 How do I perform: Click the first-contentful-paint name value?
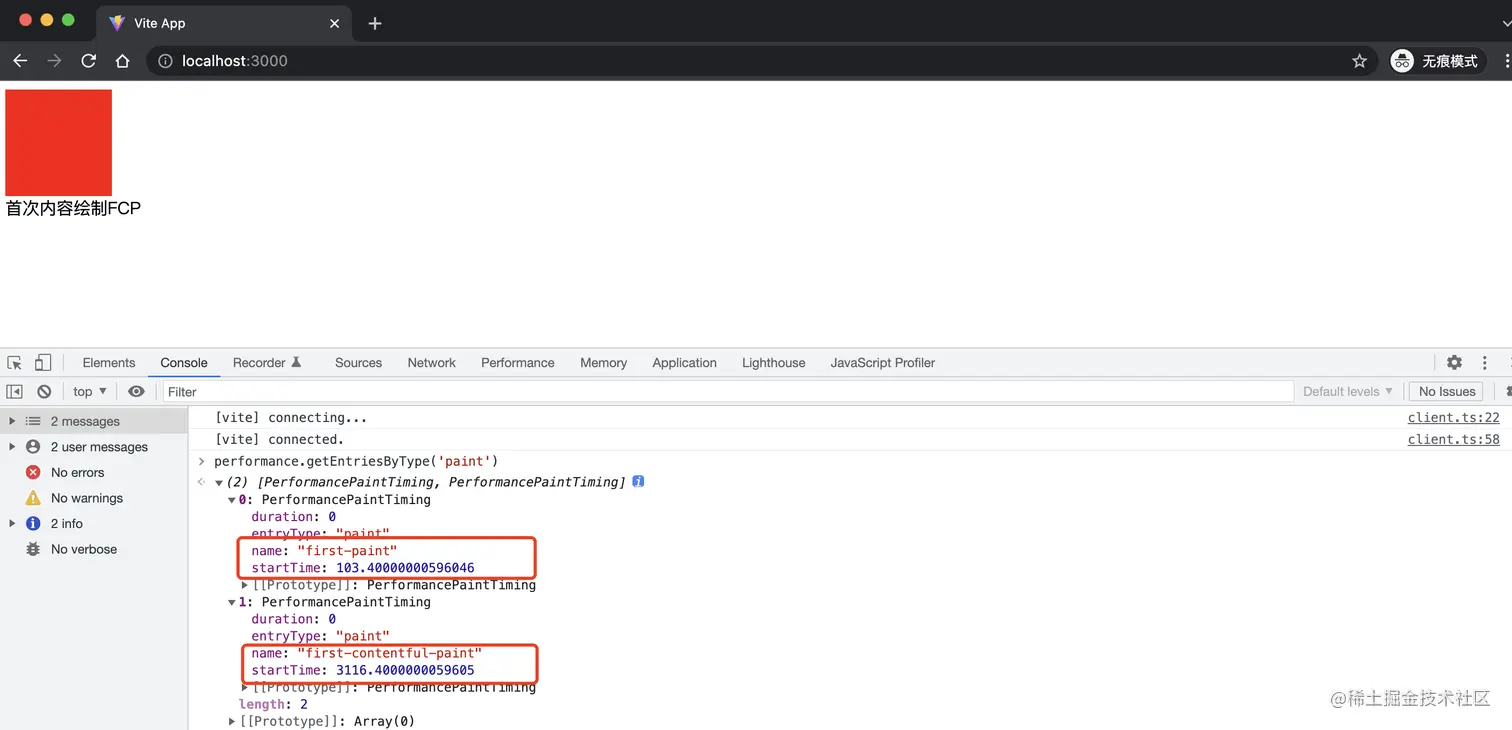pyautogui.click(x=389, y=653)
